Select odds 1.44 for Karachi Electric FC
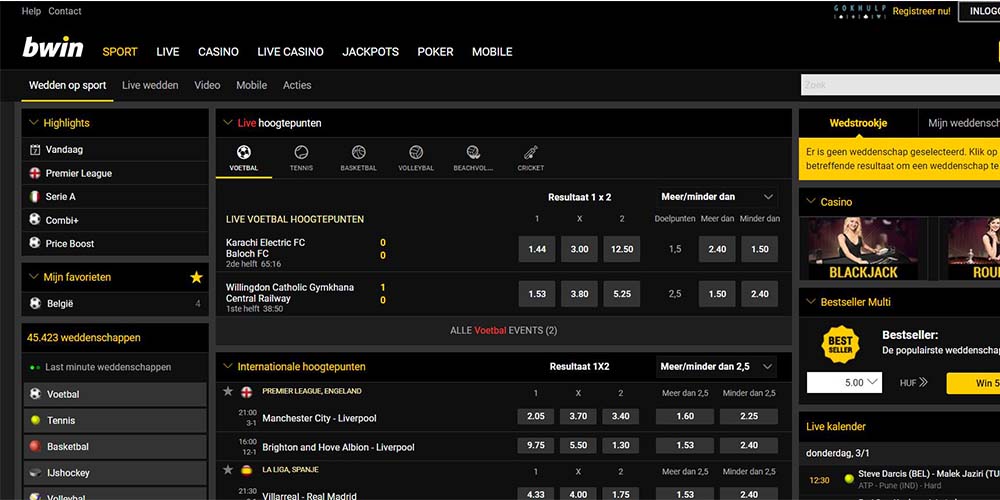 pos(537,249)
